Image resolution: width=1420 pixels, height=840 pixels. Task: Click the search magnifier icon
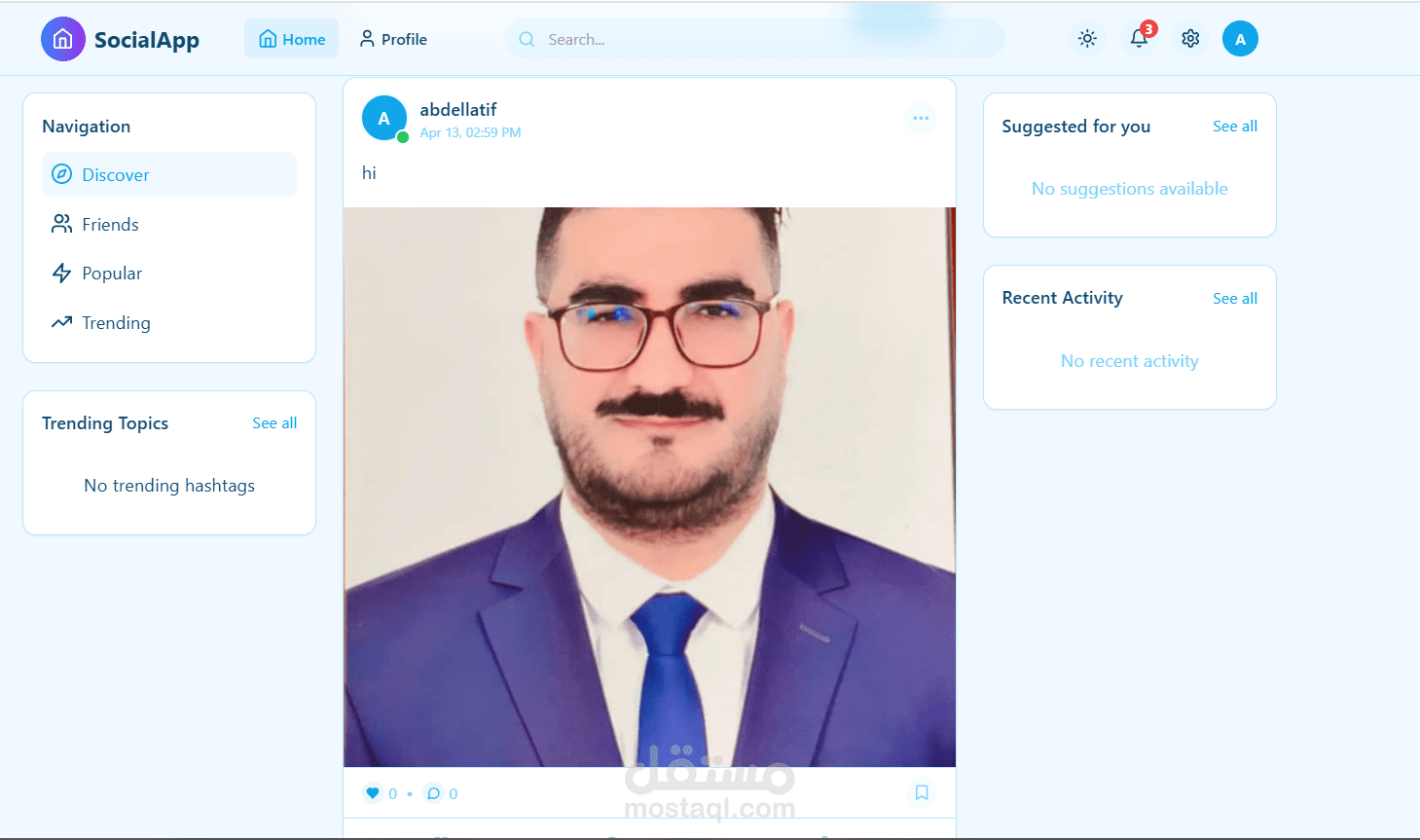527,39
